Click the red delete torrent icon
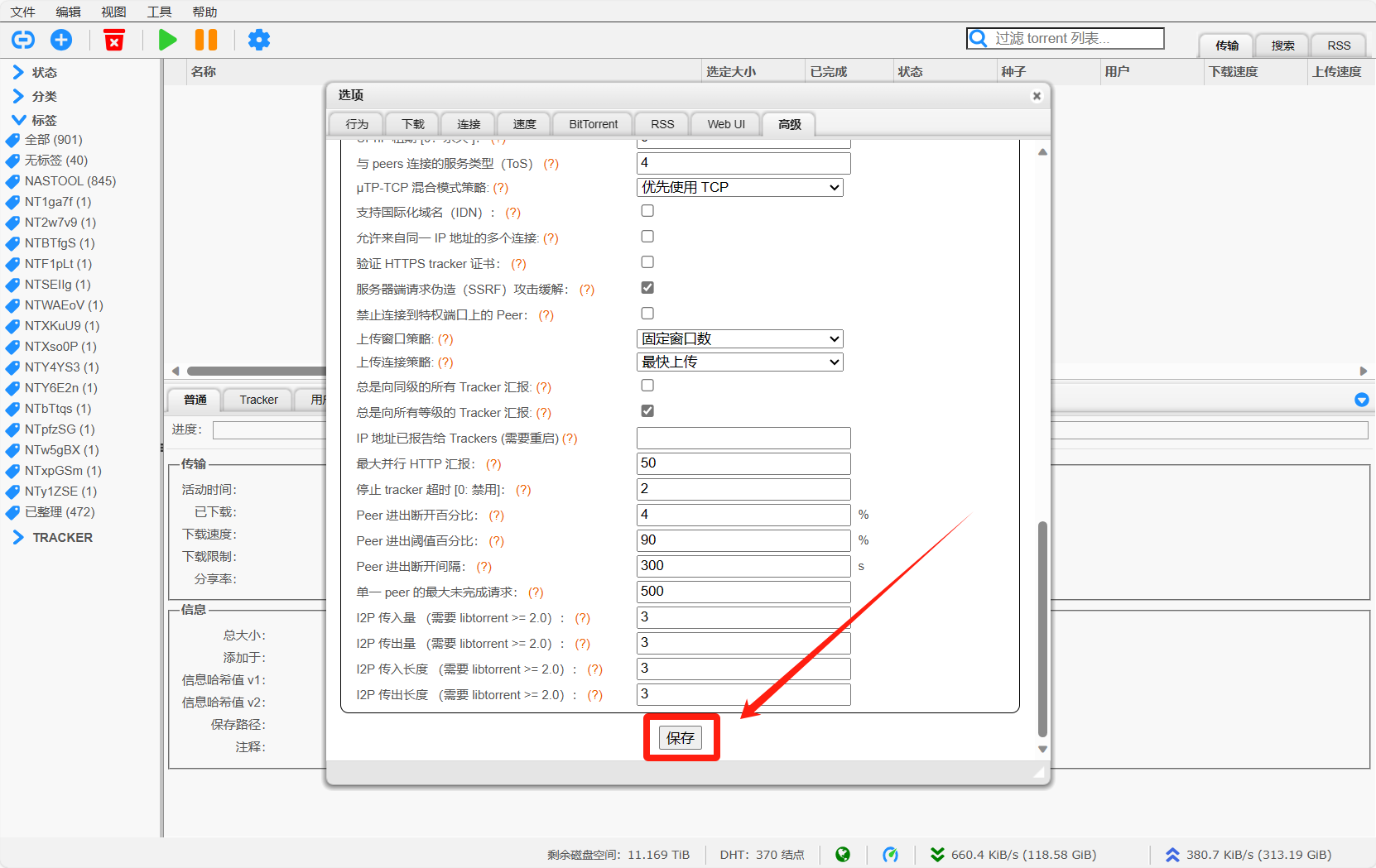 [x=114, y=40]
